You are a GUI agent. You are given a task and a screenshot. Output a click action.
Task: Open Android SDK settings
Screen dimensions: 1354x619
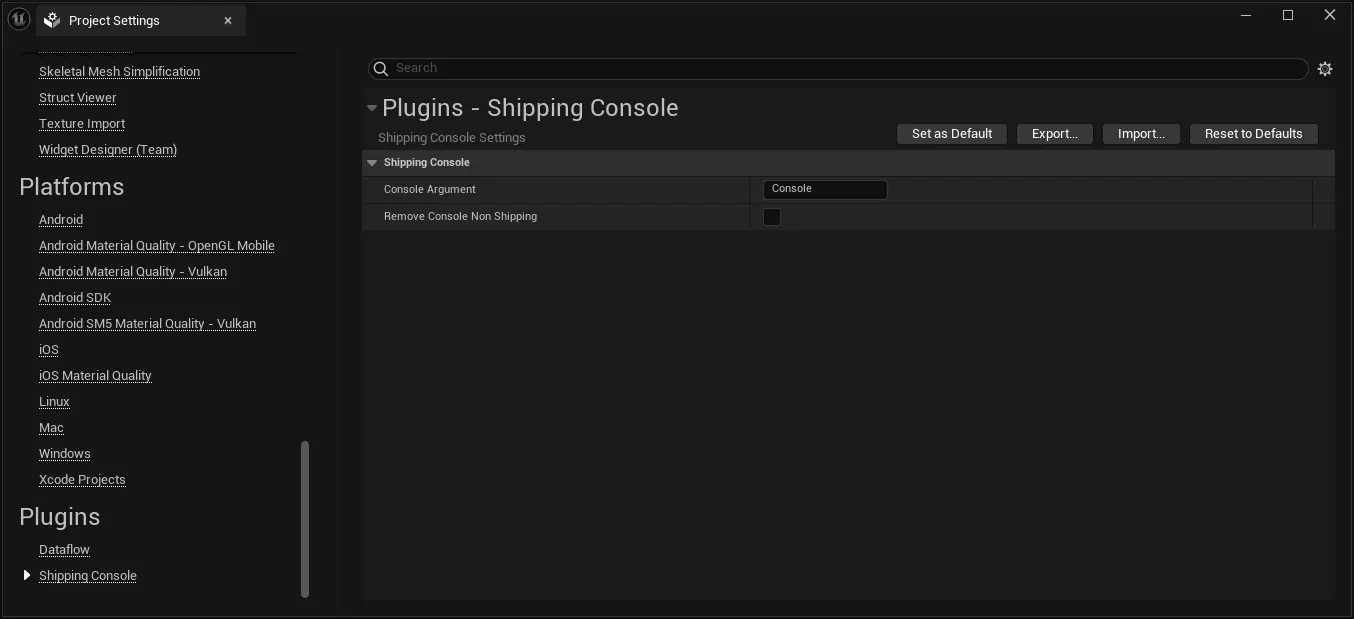[75, 298]
